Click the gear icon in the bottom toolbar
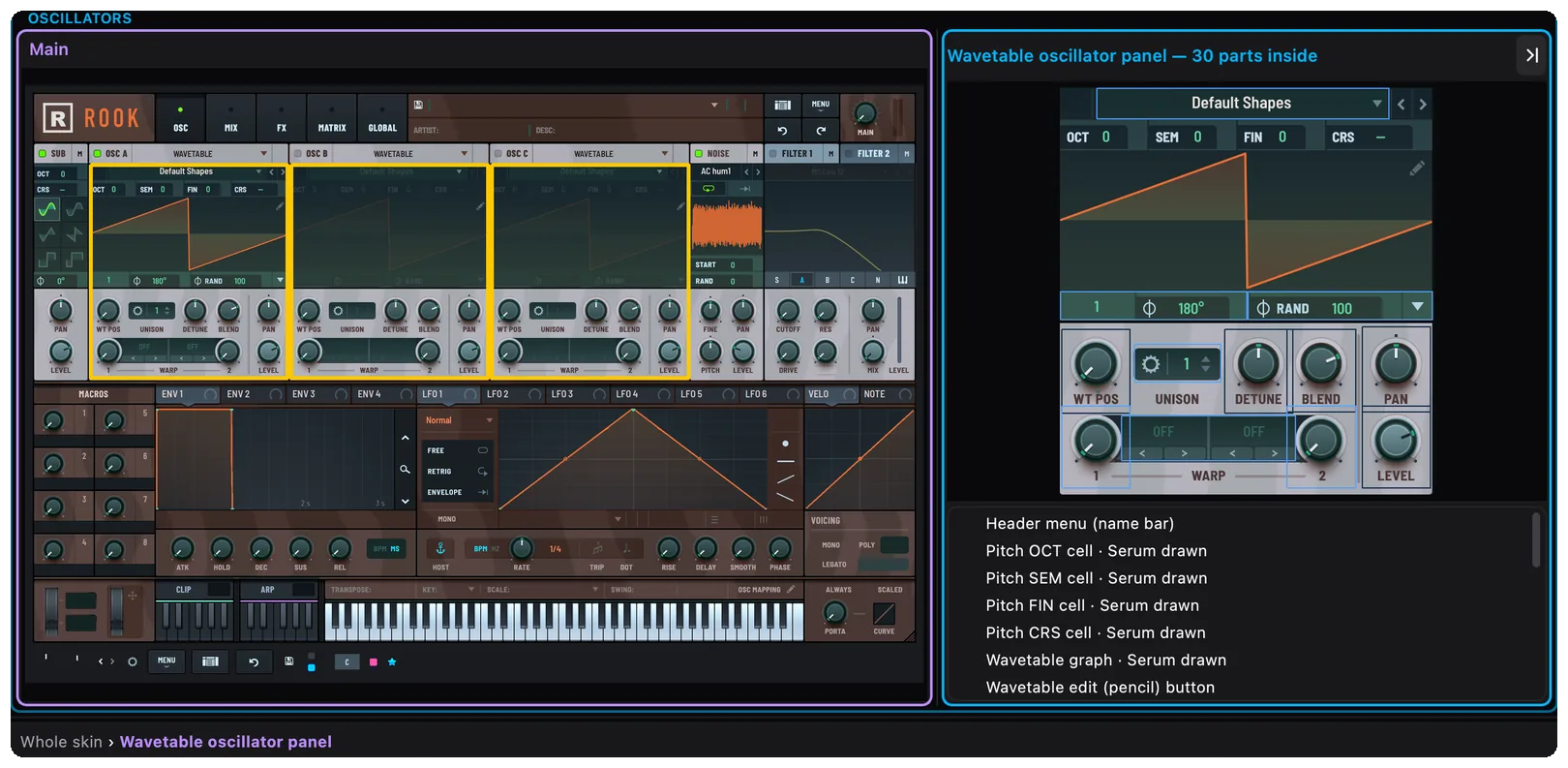The image size is (1568, 768). [x=133, y=661]
